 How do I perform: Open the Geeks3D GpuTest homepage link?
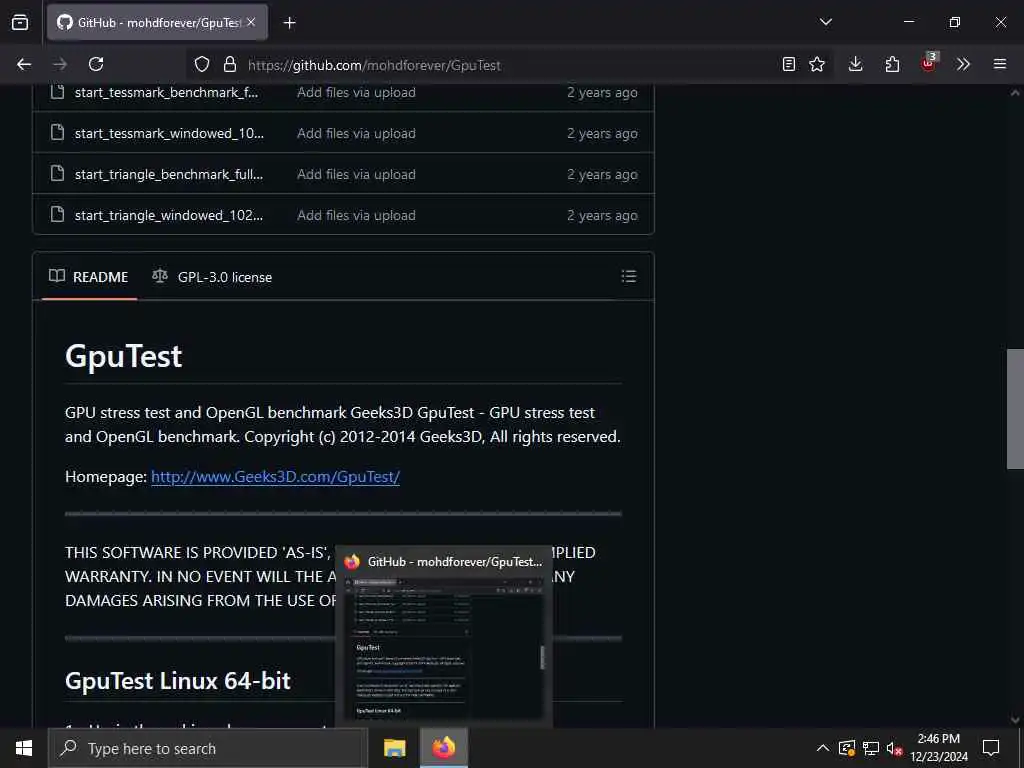tap(275, 477)
